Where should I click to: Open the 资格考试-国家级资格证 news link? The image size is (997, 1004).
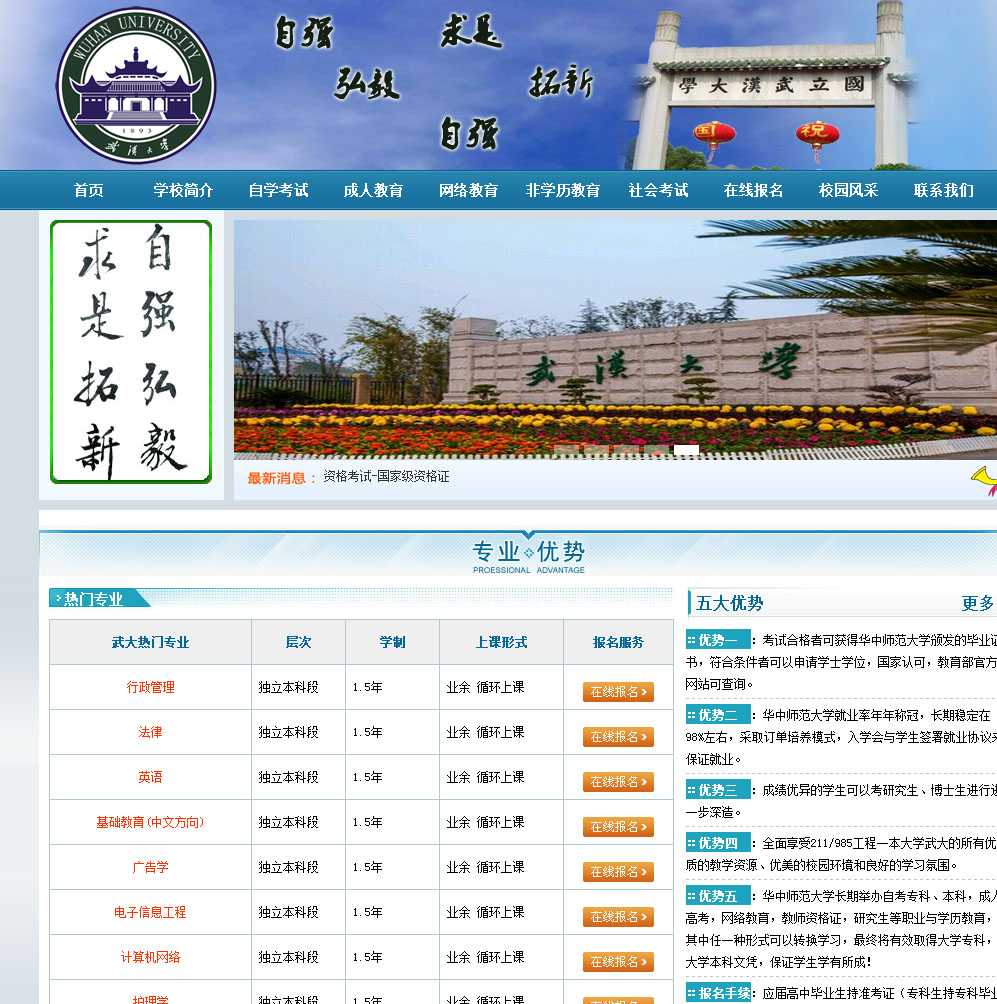click(x=386, y=477)
